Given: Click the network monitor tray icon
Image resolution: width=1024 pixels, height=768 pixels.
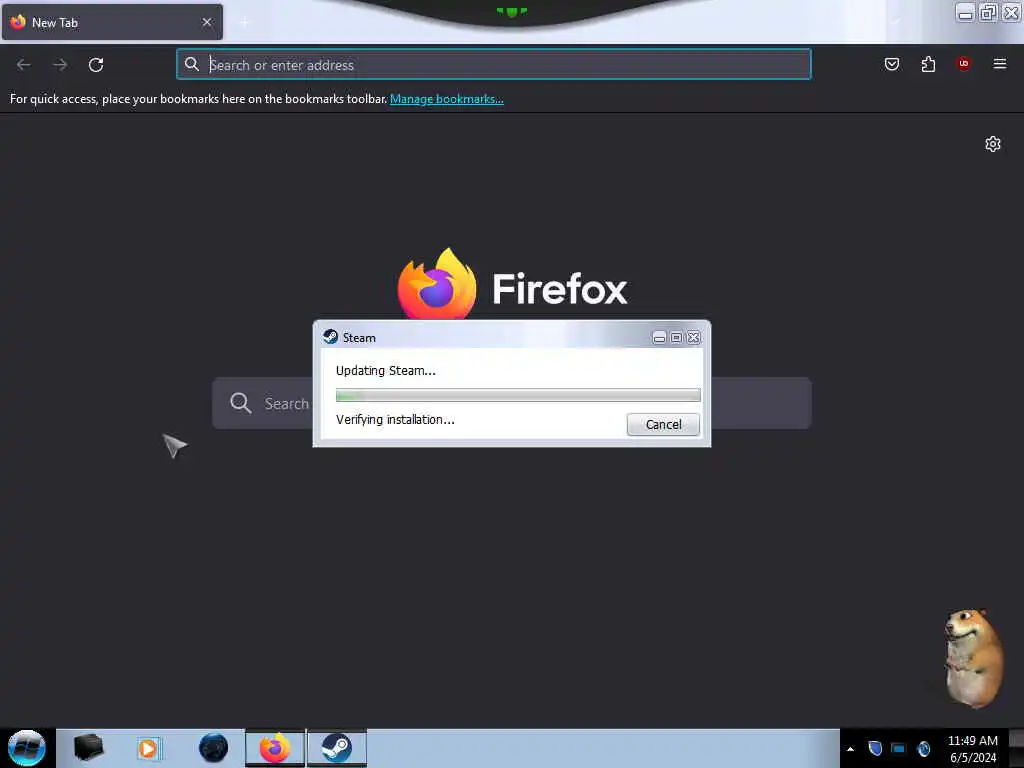Looking at the screenshot, I should [x=899, y=748].
